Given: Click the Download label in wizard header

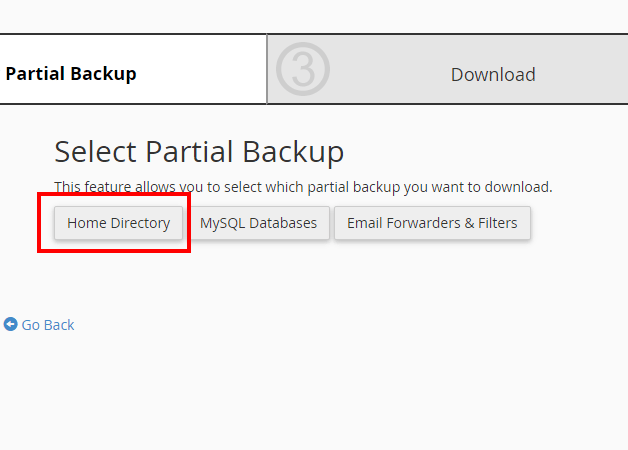Looking at the screenshot, I should tap(493, 75).
